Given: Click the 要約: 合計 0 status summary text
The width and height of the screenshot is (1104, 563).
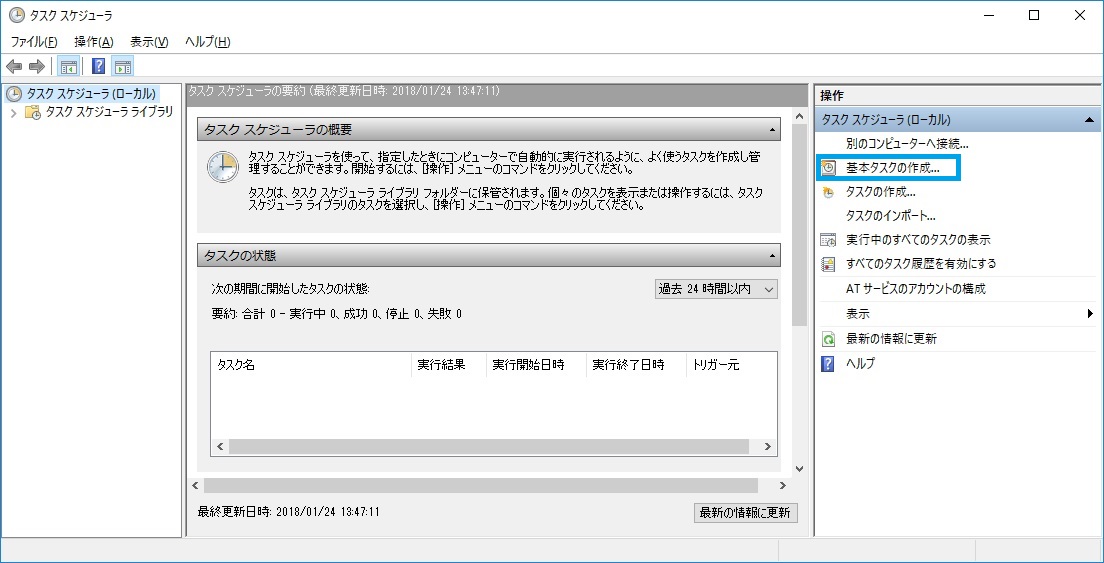Looking at the screenshot, I should tap(337, 314).
